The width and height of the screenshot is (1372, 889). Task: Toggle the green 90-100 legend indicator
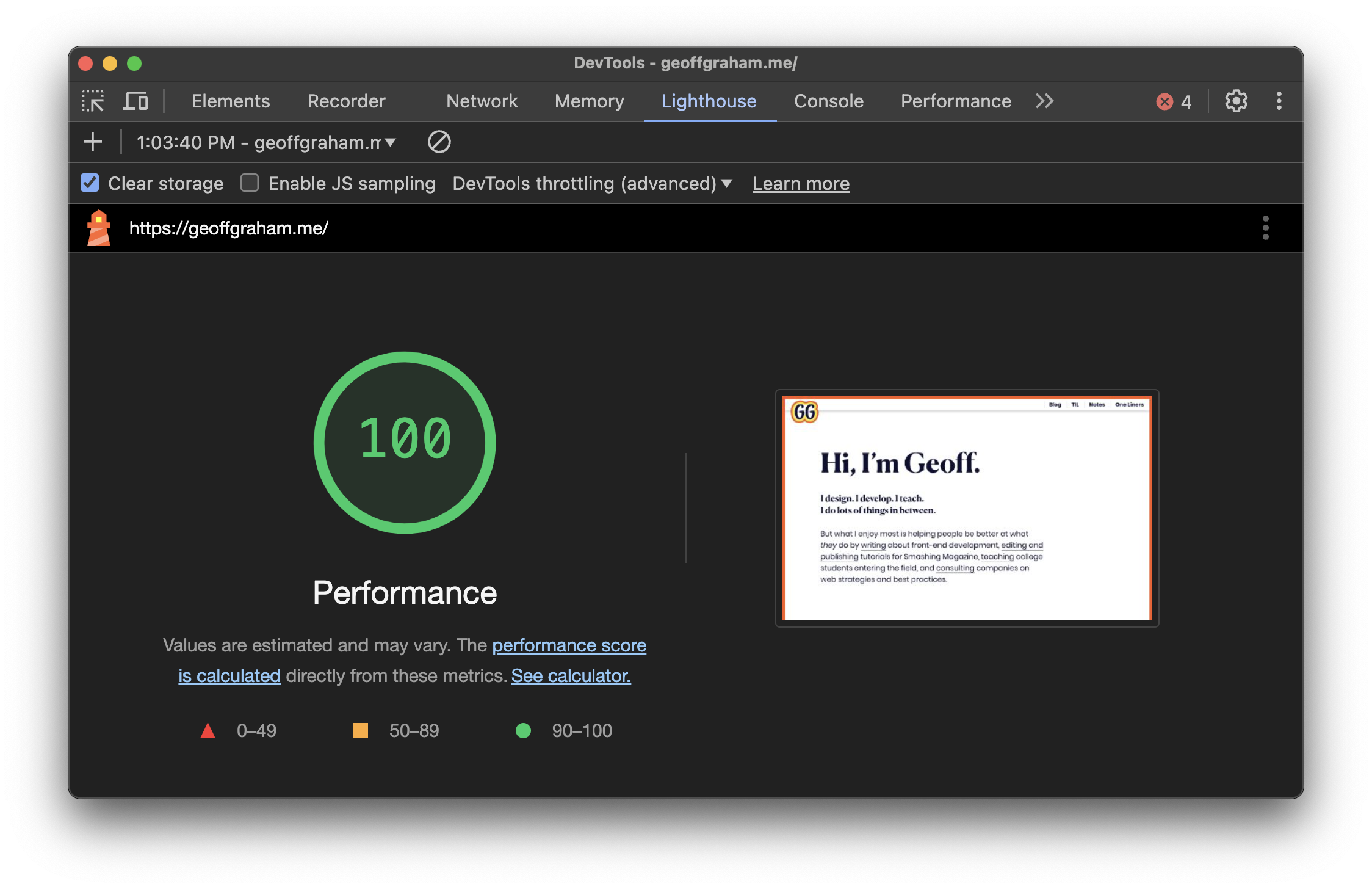point(523,730)
